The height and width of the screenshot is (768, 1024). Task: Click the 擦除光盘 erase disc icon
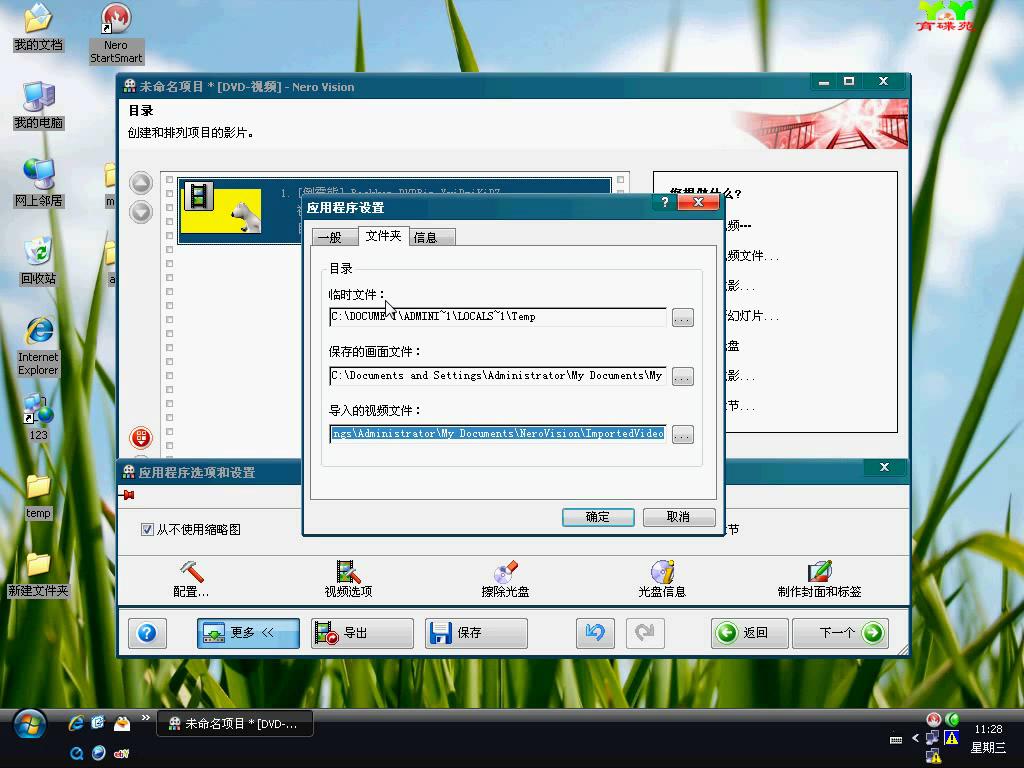click(x=505, y=579)
